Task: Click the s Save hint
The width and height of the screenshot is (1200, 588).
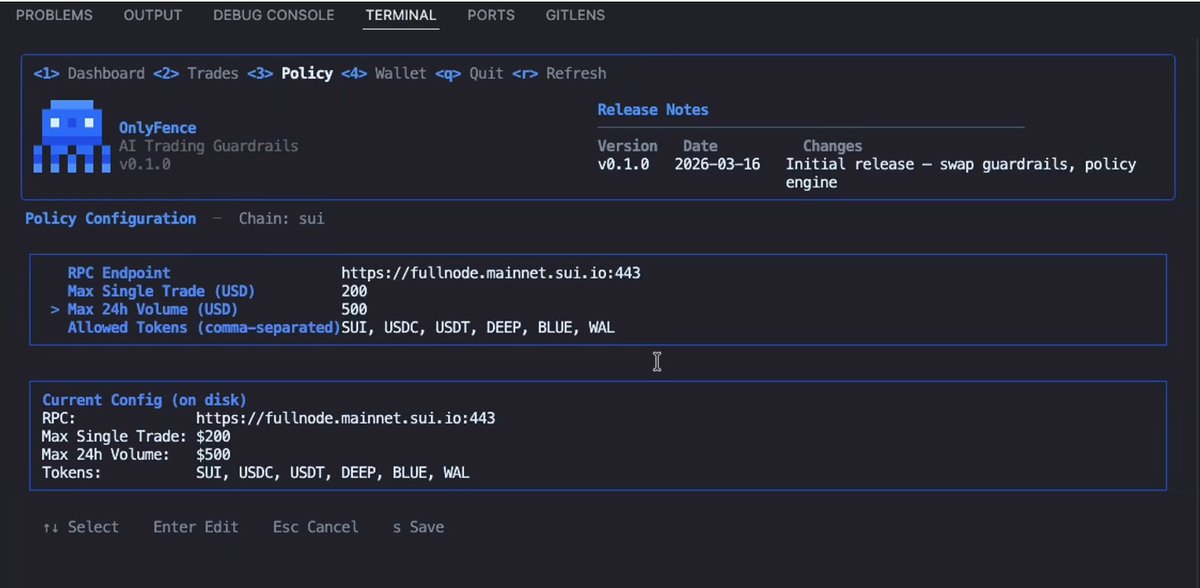Action: [x=418, y=527]
